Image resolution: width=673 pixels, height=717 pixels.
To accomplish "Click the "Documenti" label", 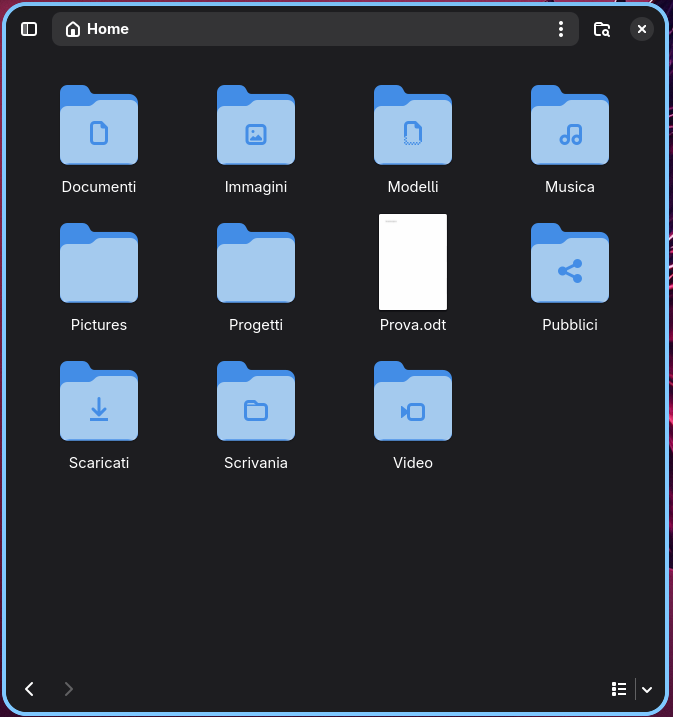I will coord(99,187).
